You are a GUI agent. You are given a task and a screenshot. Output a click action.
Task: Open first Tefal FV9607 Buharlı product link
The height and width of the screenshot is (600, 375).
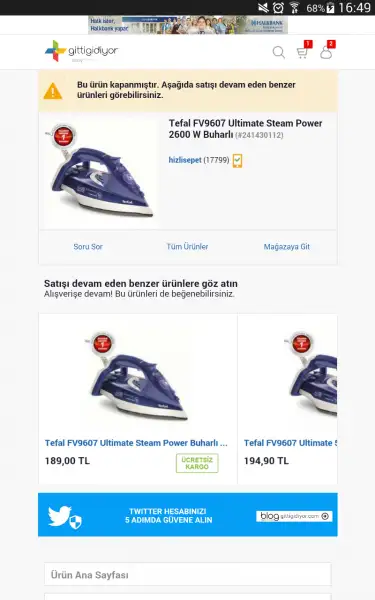pos(136,443)
